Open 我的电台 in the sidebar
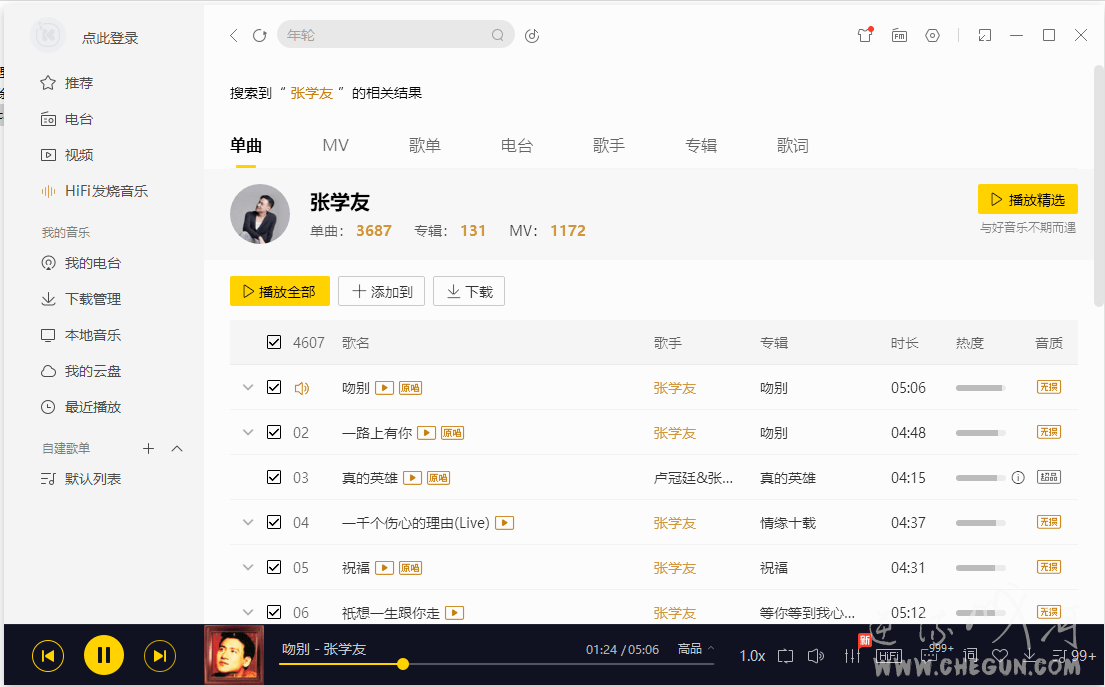Screen dimensions: 1105x687 pos(80,263)
